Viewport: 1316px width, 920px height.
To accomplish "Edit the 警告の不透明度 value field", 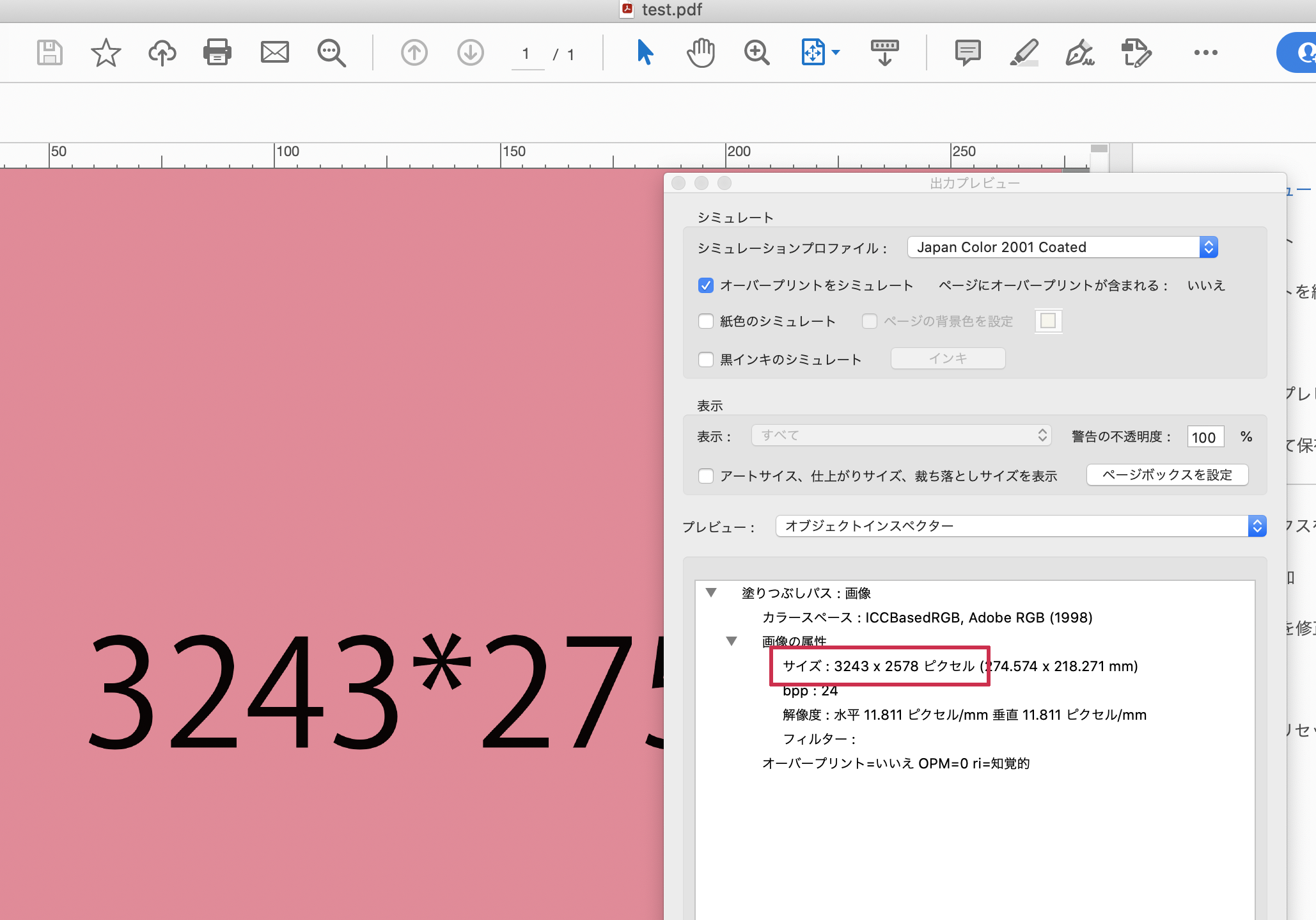I will (1205, 436).
